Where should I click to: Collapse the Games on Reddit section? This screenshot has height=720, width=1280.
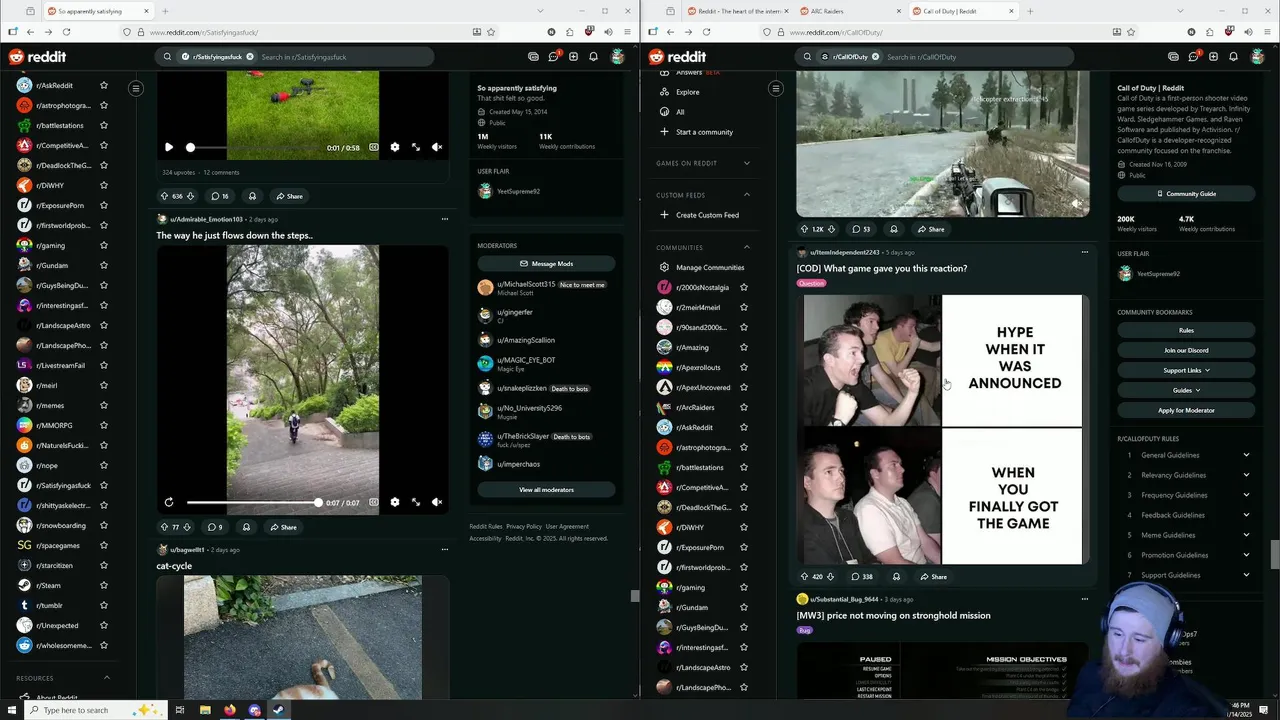click(x=746, y=163)
